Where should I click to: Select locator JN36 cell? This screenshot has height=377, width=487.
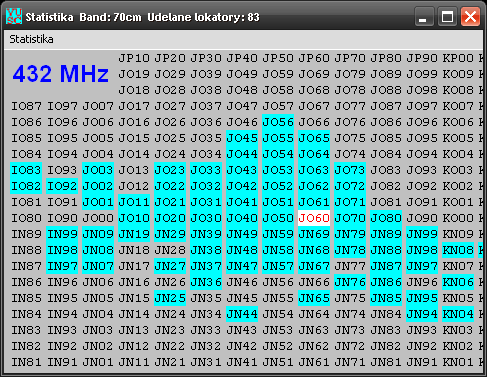click(206, 282)
